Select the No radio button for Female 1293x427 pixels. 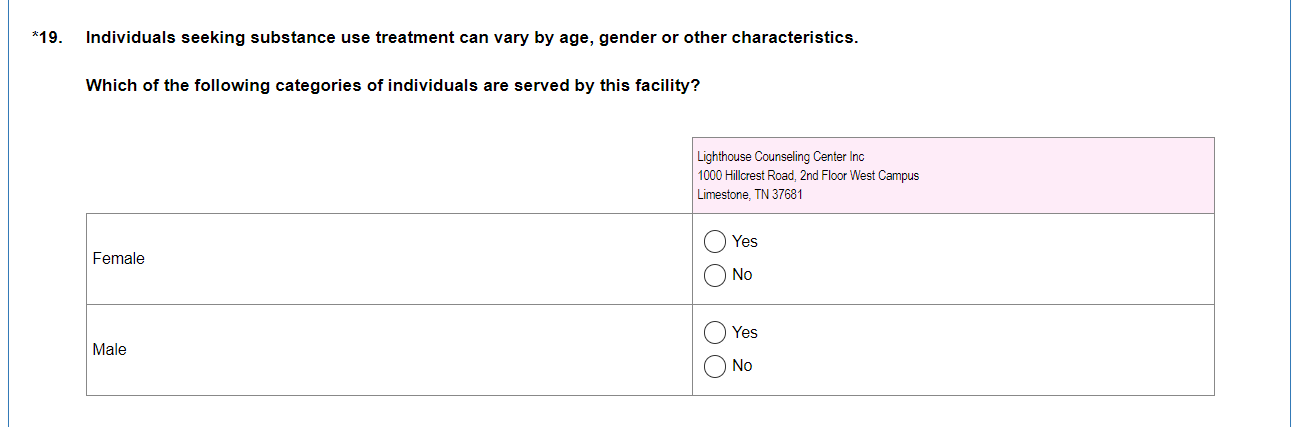(x=715, y=275)
